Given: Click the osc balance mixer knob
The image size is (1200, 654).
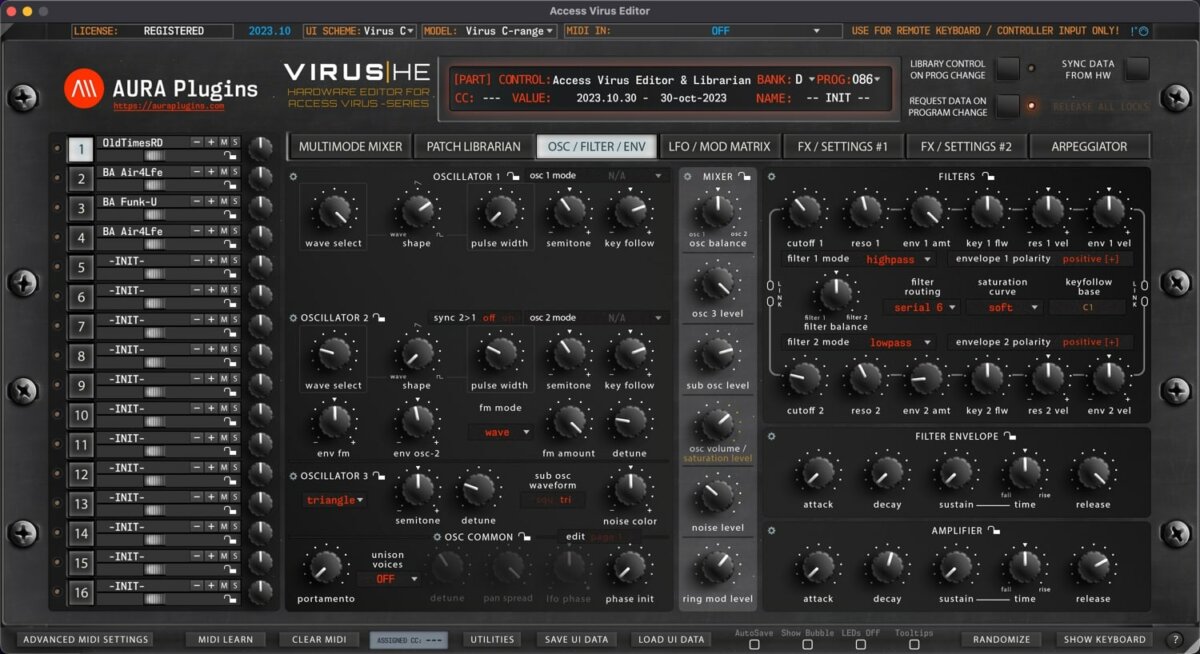Looking at the screenshot, I should click(717, 212).
